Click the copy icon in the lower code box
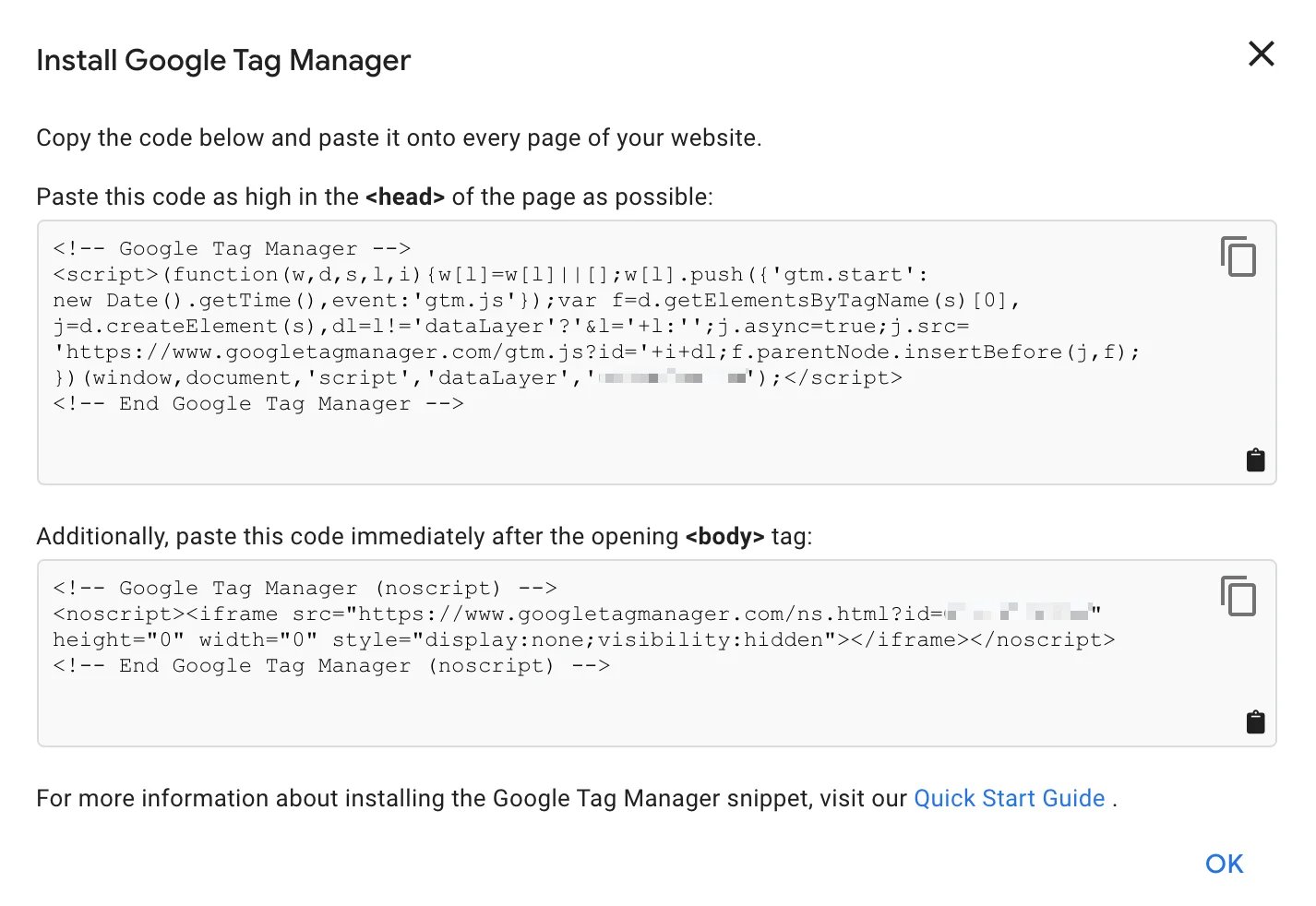This screenshot has width=1316, height=906. 1238,597
